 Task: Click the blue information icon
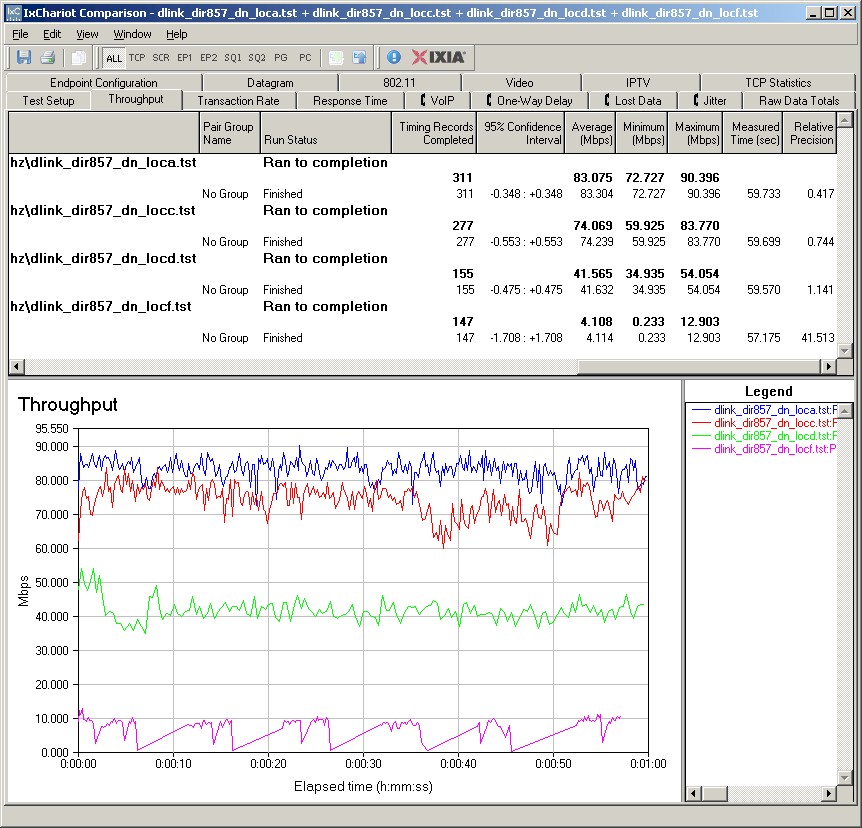394,57
